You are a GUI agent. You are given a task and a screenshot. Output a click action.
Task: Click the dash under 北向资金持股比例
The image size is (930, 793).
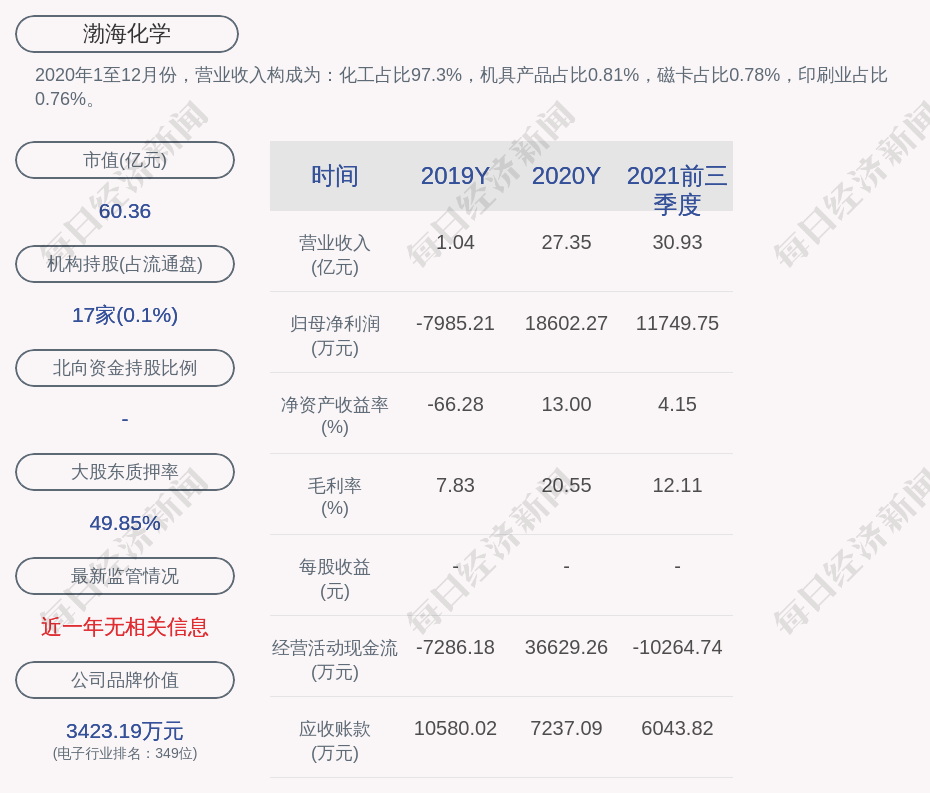125,419
